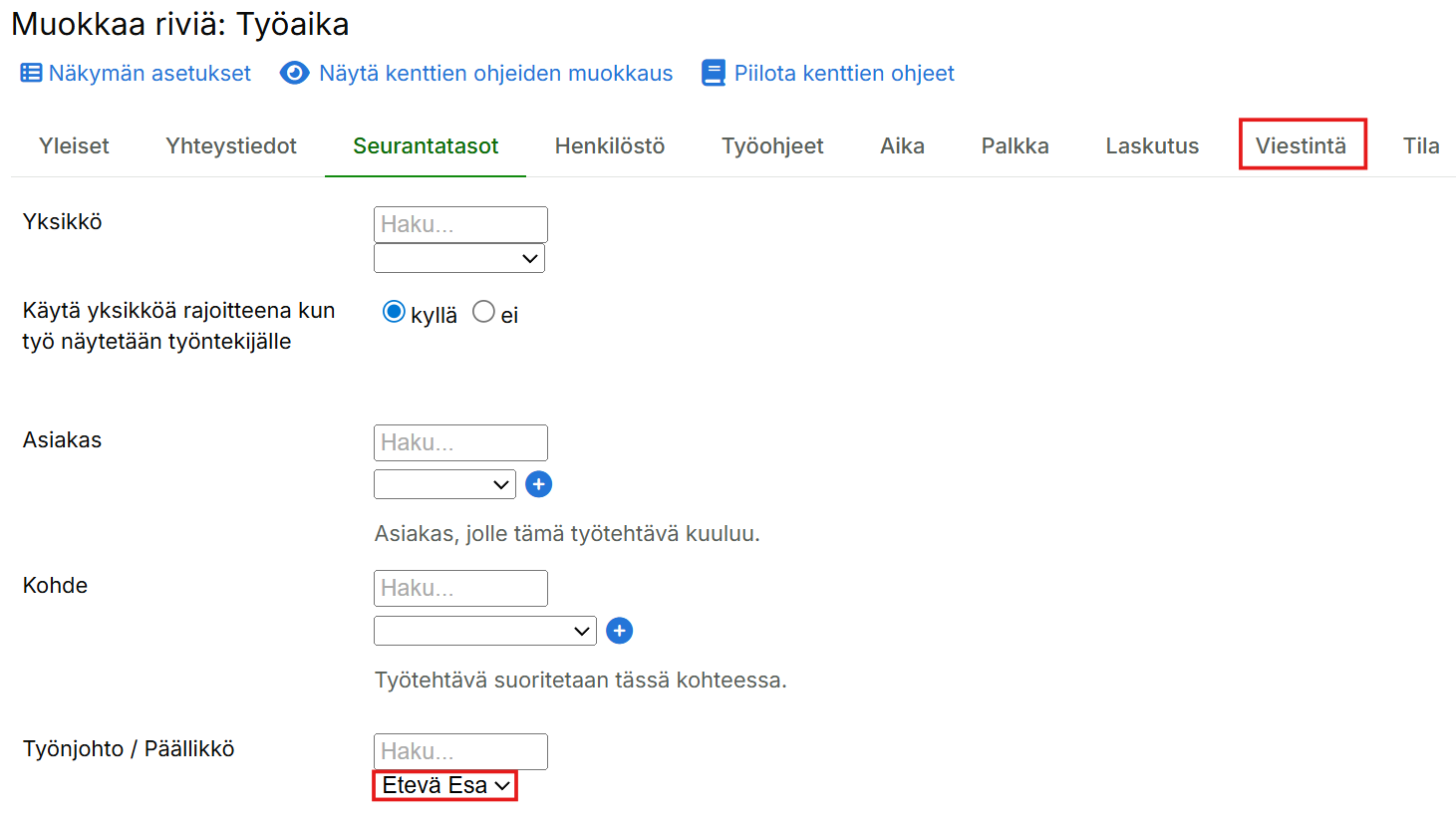This screenshot has height=823, width=1456.
Task: Switch to the Laskutus tab
Action: [1152, 145]
